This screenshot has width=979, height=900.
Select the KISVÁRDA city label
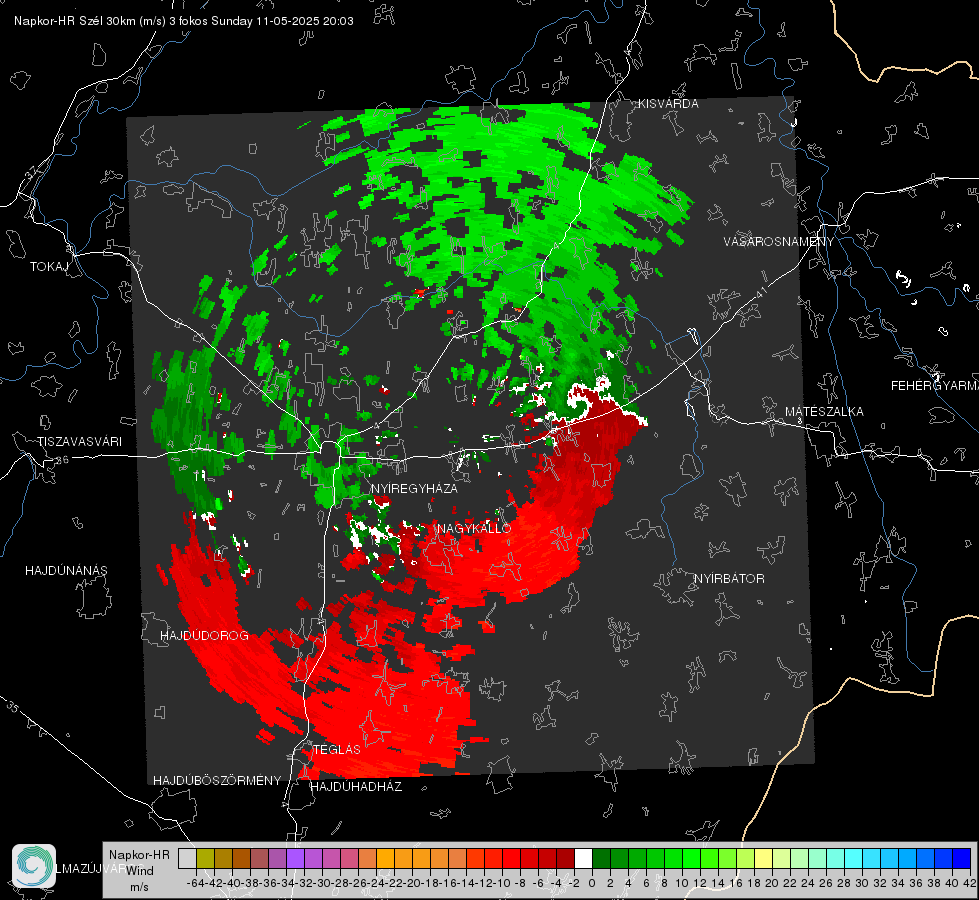(667, 104)
